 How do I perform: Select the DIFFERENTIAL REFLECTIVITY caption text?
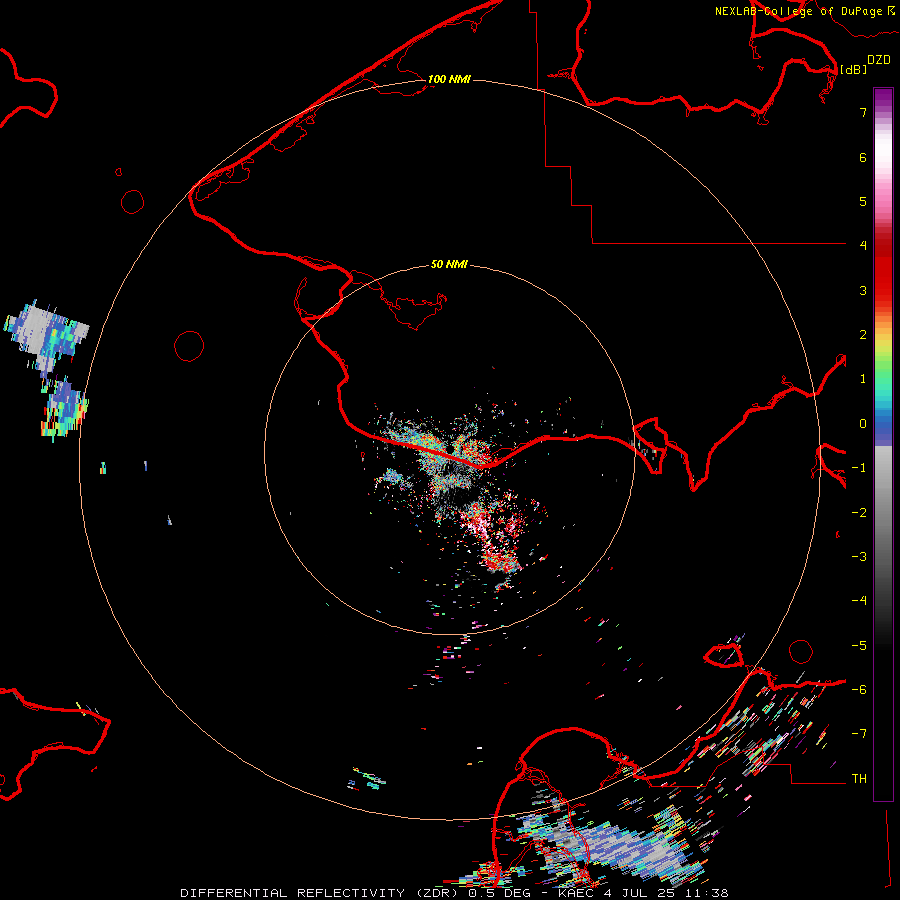(x=292, y=893)
